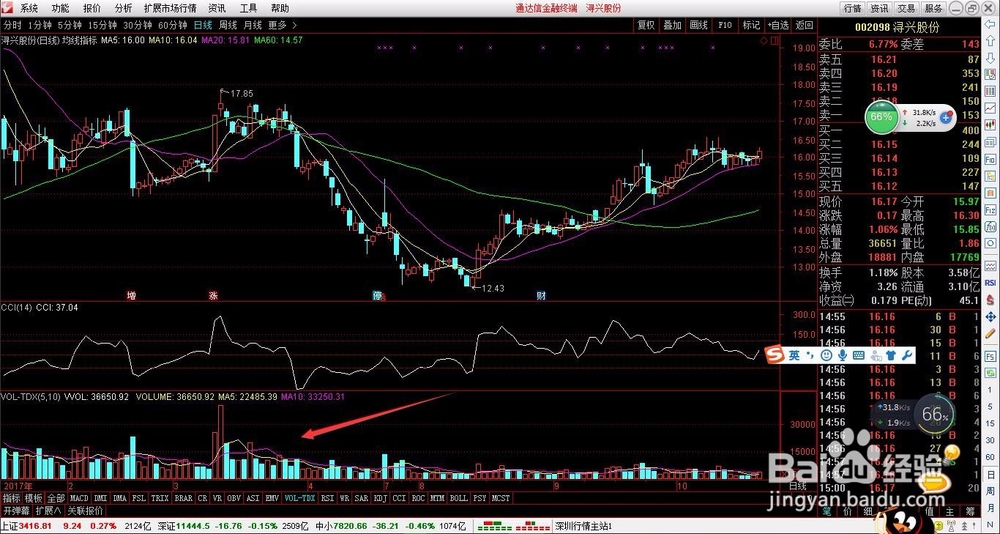The image size is (1000, 534).
Task: Expand the 扩展∧ panel
Action: (x=48, y=511)
